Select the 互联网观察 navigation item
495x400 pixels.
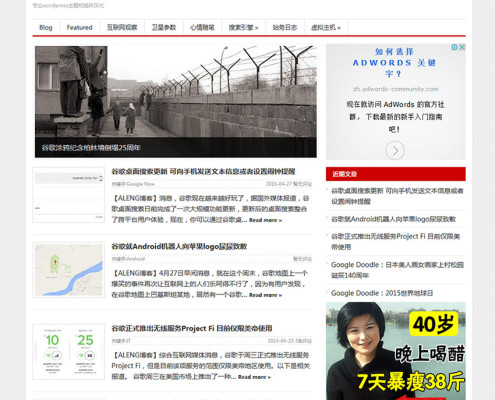[x=122, y=27]
